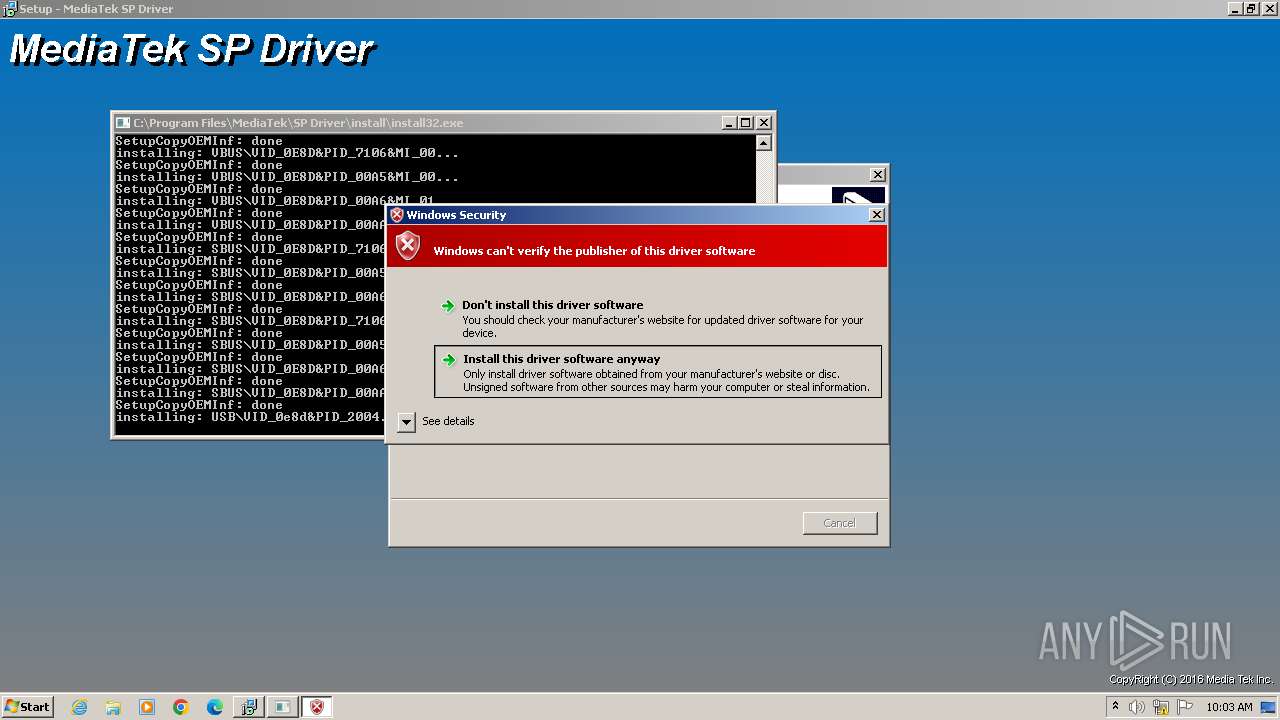1280x720 pixels.
Task: Launch Microsoft Edge from taskbar
Action: [x=215, y=707]
